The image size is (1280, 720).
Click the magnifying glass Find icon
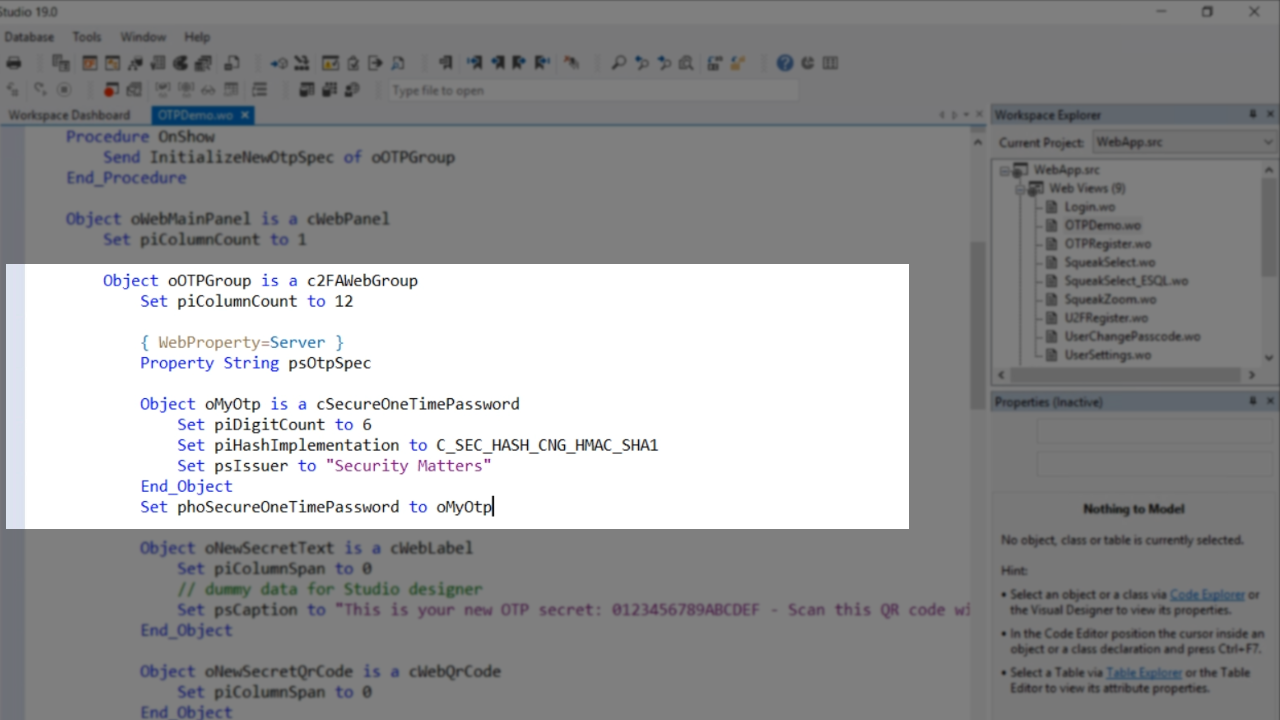point(619,63)
